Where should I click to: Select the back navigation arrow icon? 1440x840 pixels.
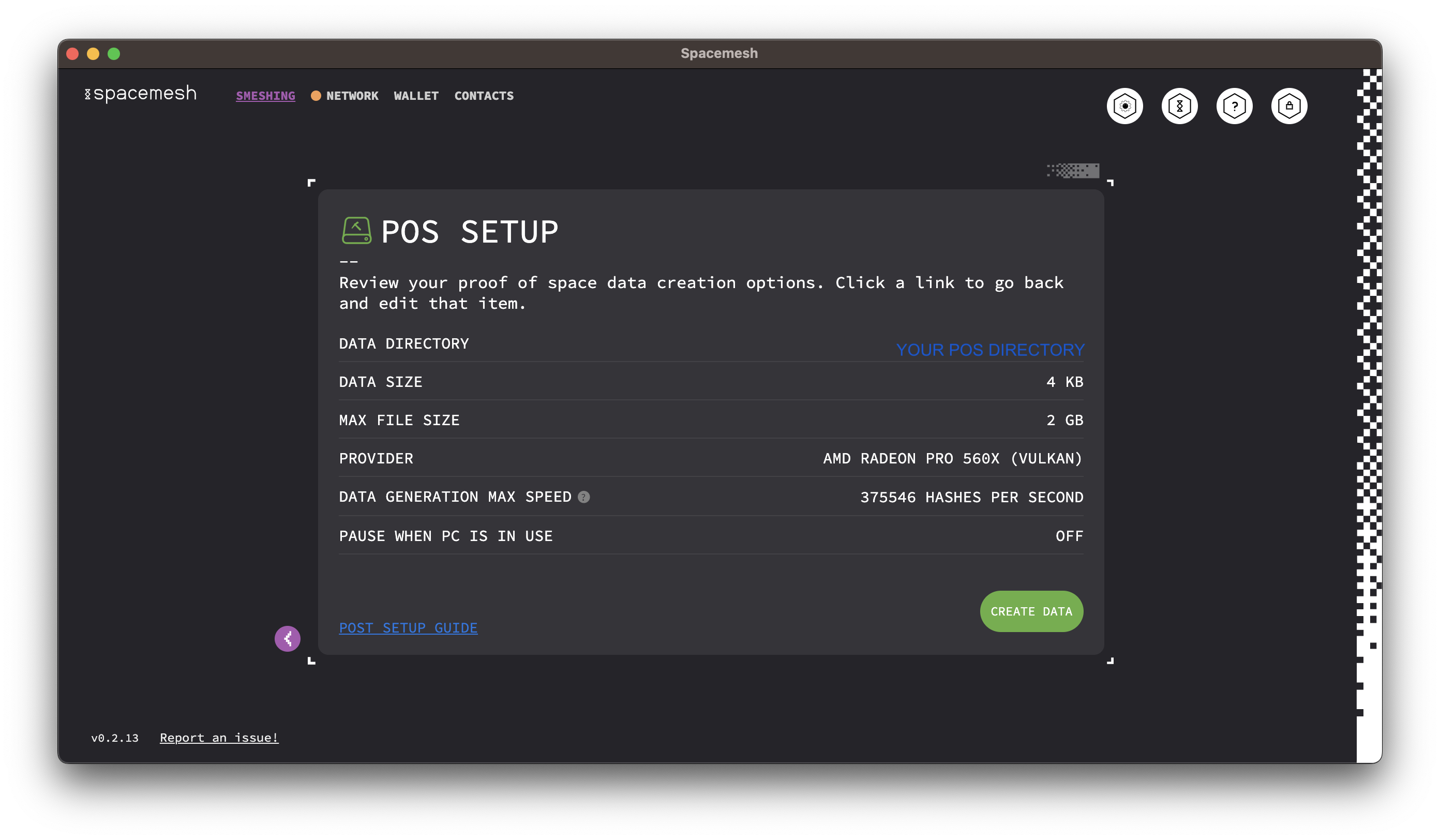point(288,638)
